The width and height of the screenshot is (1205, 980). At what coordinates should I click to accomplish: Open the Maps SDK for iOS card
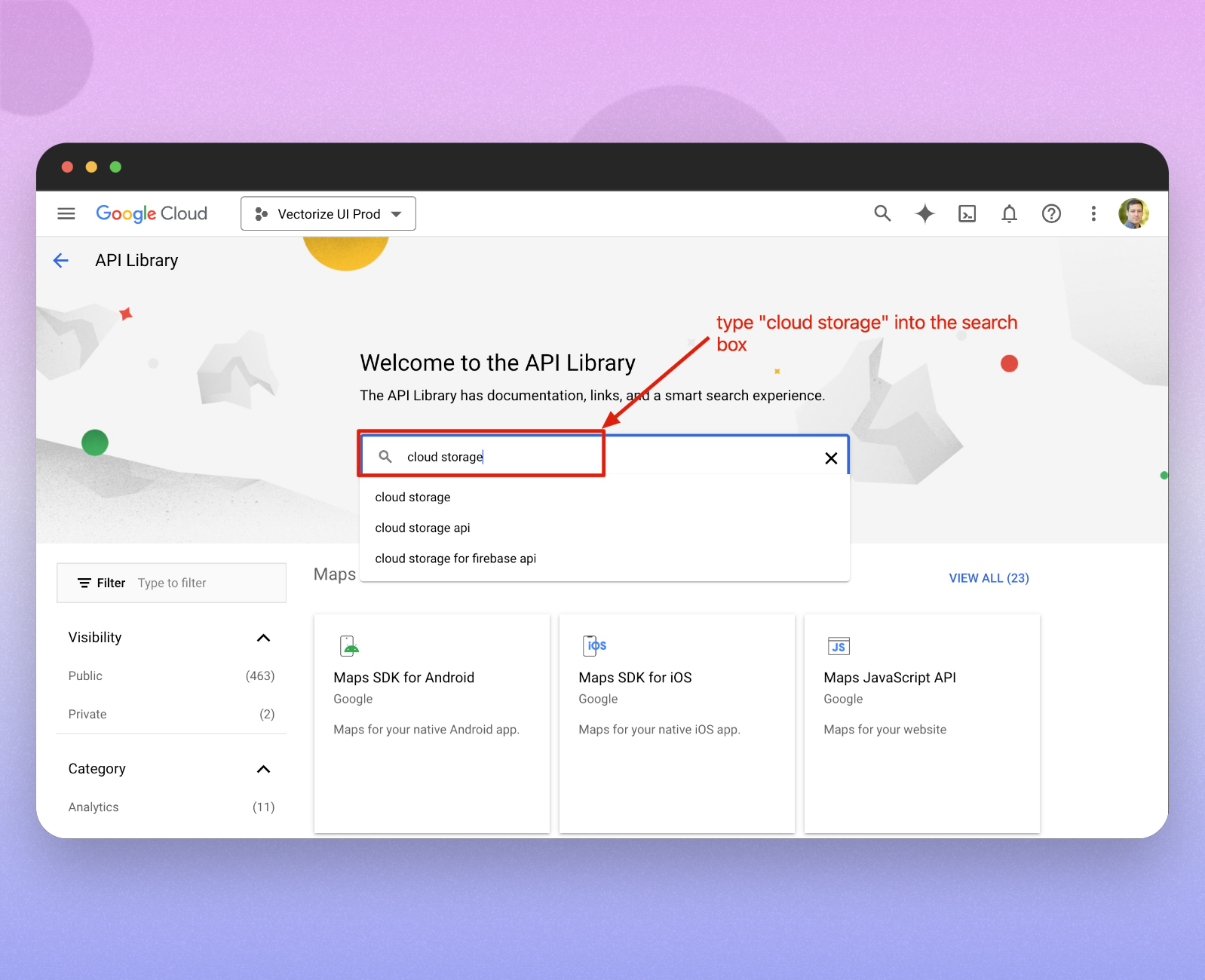[677, 724]
